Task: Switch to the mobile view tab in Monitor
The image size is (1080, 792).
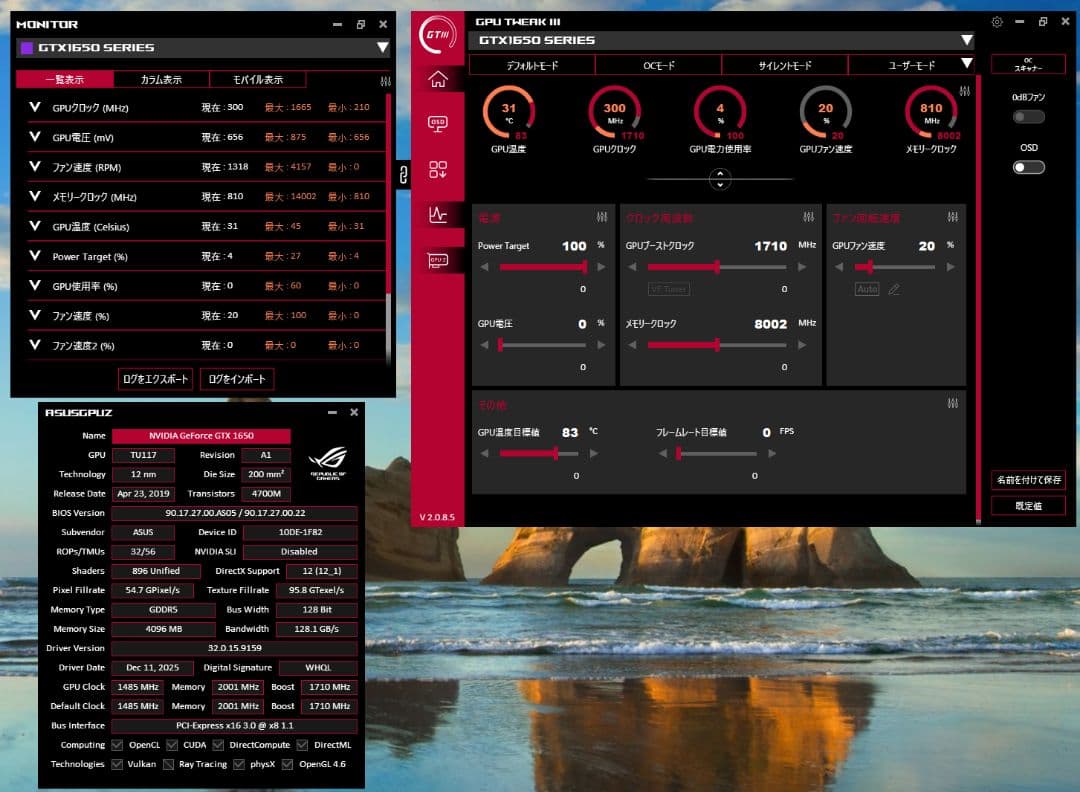Action: 258,79
